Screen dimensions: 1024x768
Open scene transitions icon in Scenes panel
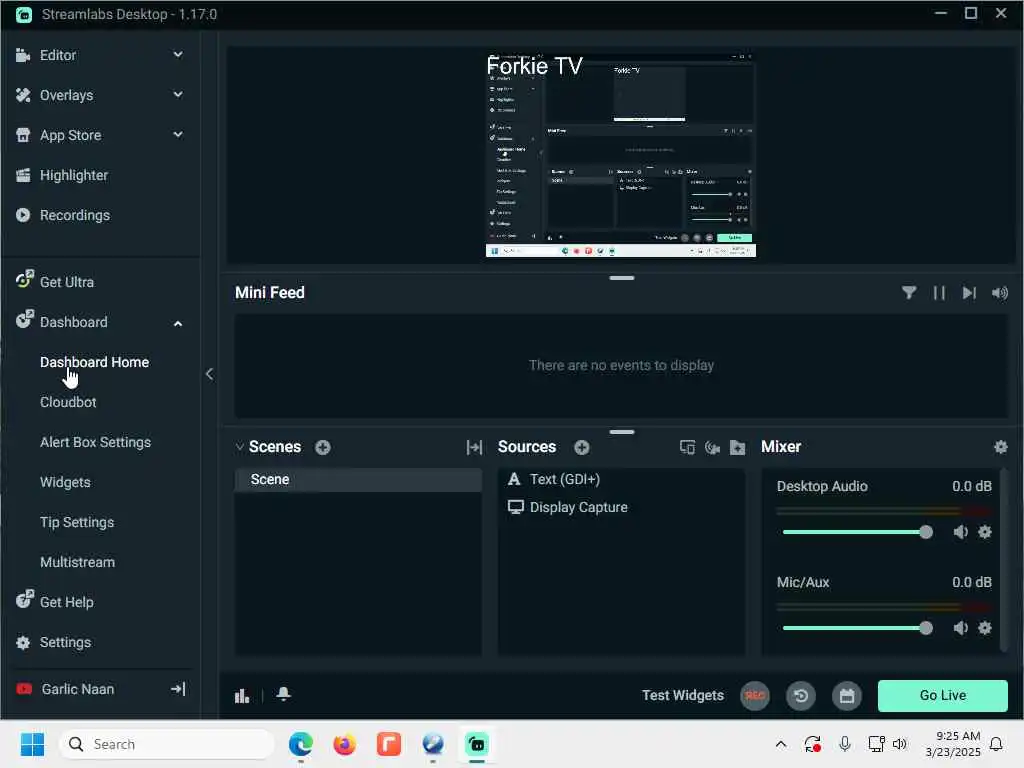pos(474,447)
